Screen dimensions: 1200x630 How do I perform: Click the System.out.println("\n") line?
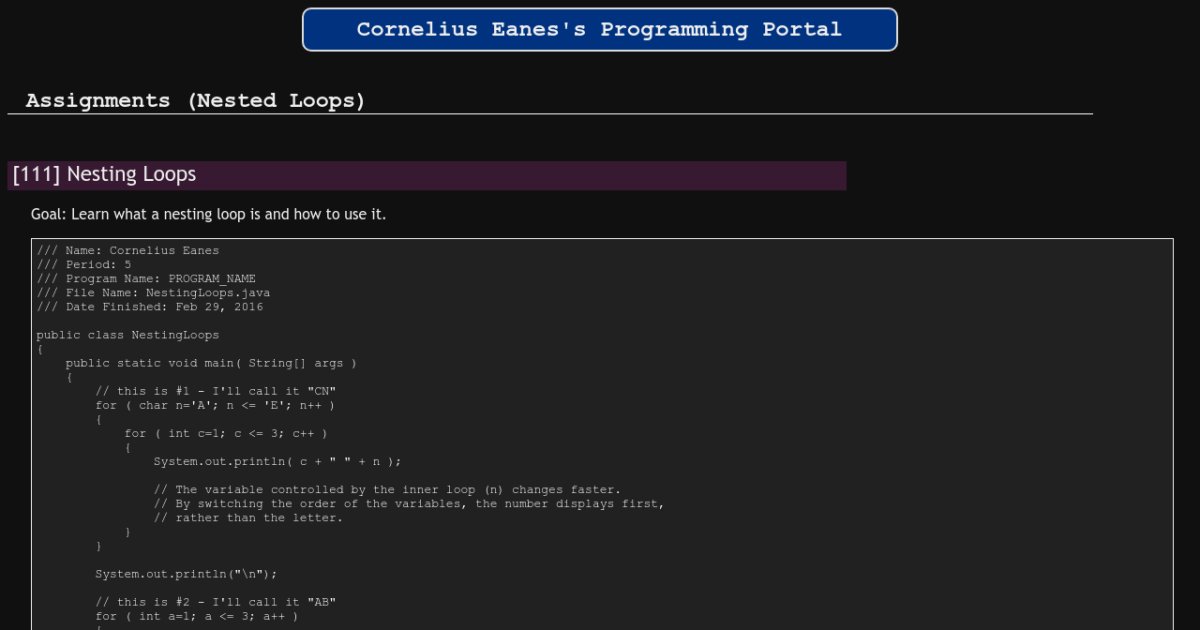(186, 574)
